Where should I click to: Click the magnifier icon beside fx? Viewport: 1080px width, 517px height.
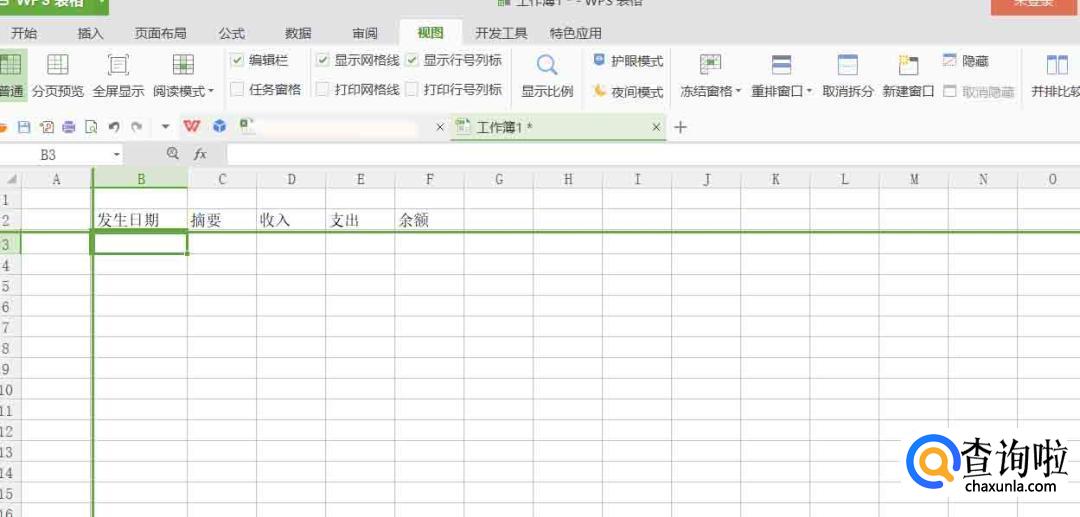173,154
